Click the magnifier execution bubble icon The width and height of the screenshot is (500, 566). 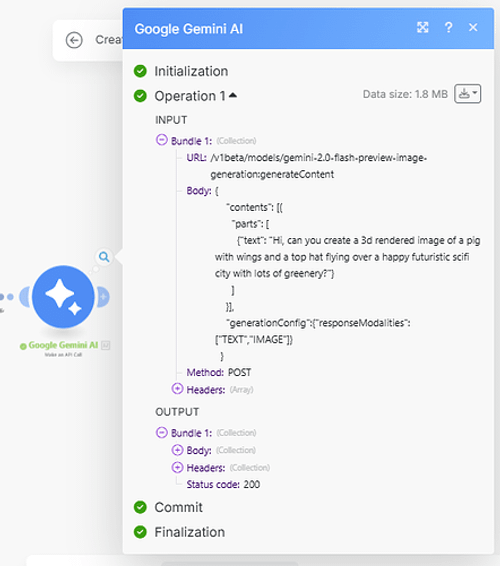104,257
